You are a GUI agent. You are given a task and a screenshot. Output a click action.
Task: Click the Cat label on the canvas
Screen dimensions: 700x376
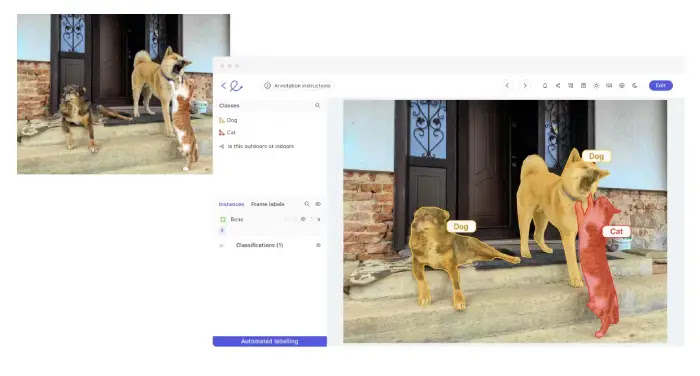pos(616,231)
